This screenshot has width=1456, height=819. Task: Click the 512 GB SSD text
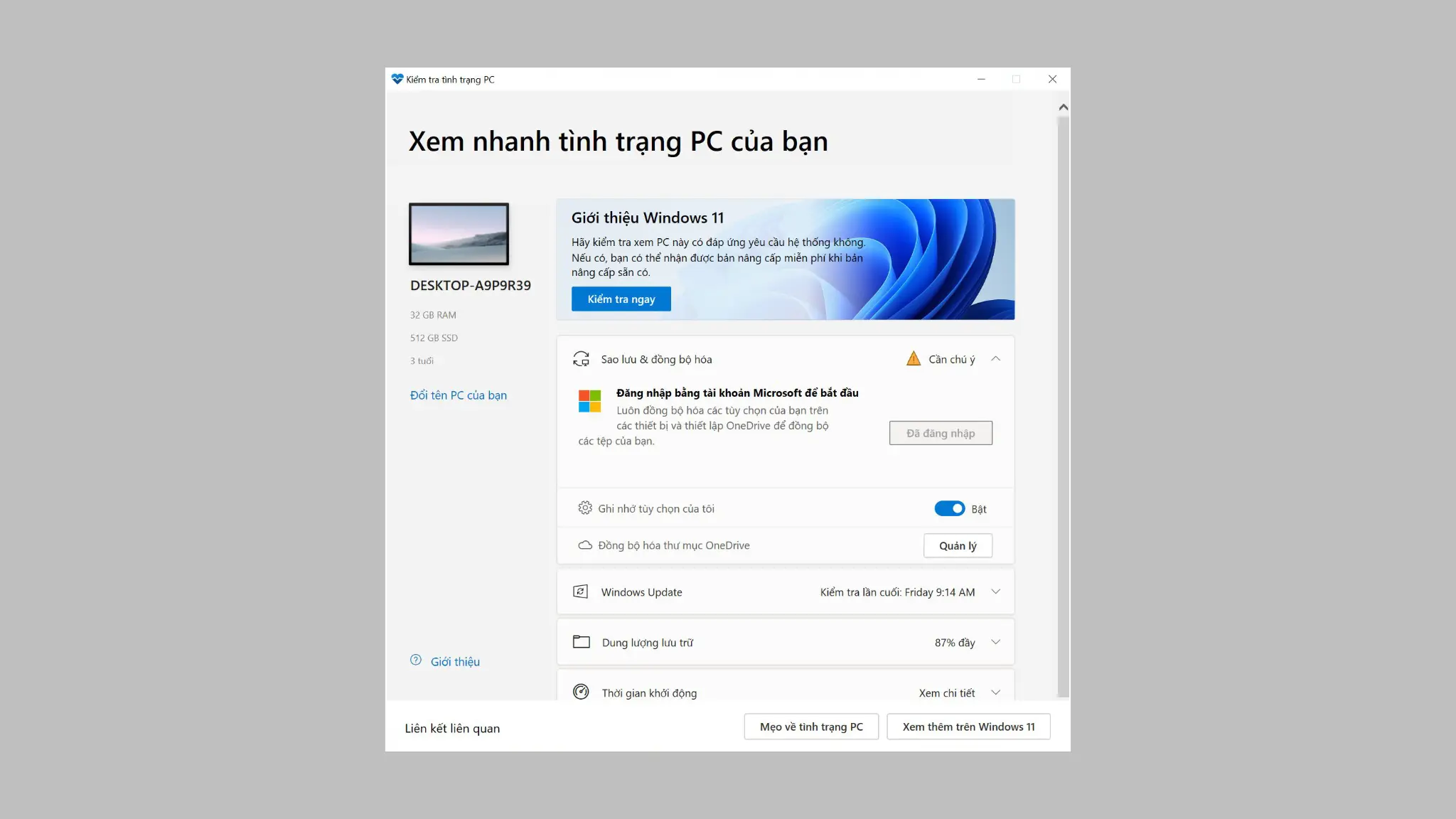(434, 338)
